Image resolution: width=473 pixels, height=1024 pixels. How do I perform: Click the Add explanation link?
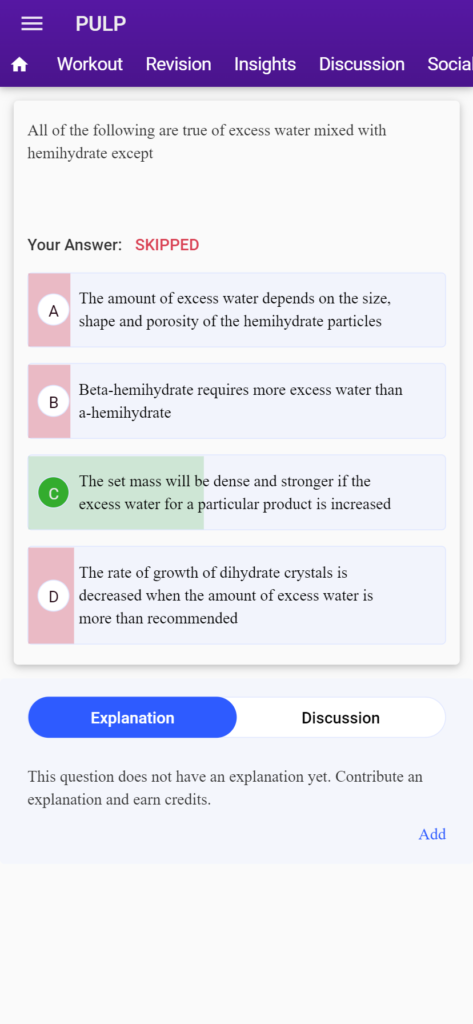[432, 834]
